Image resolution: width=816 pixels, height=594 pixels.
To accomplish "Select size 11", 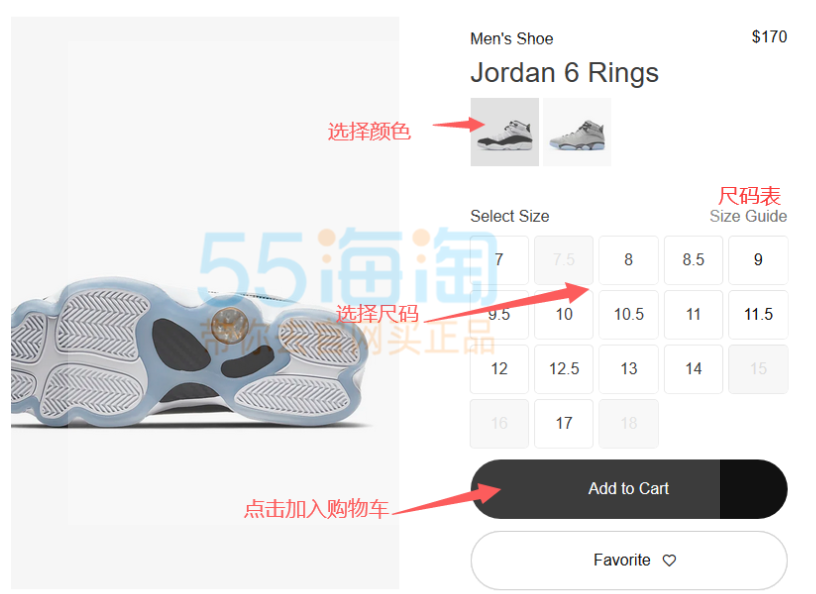I will (693, 314).
